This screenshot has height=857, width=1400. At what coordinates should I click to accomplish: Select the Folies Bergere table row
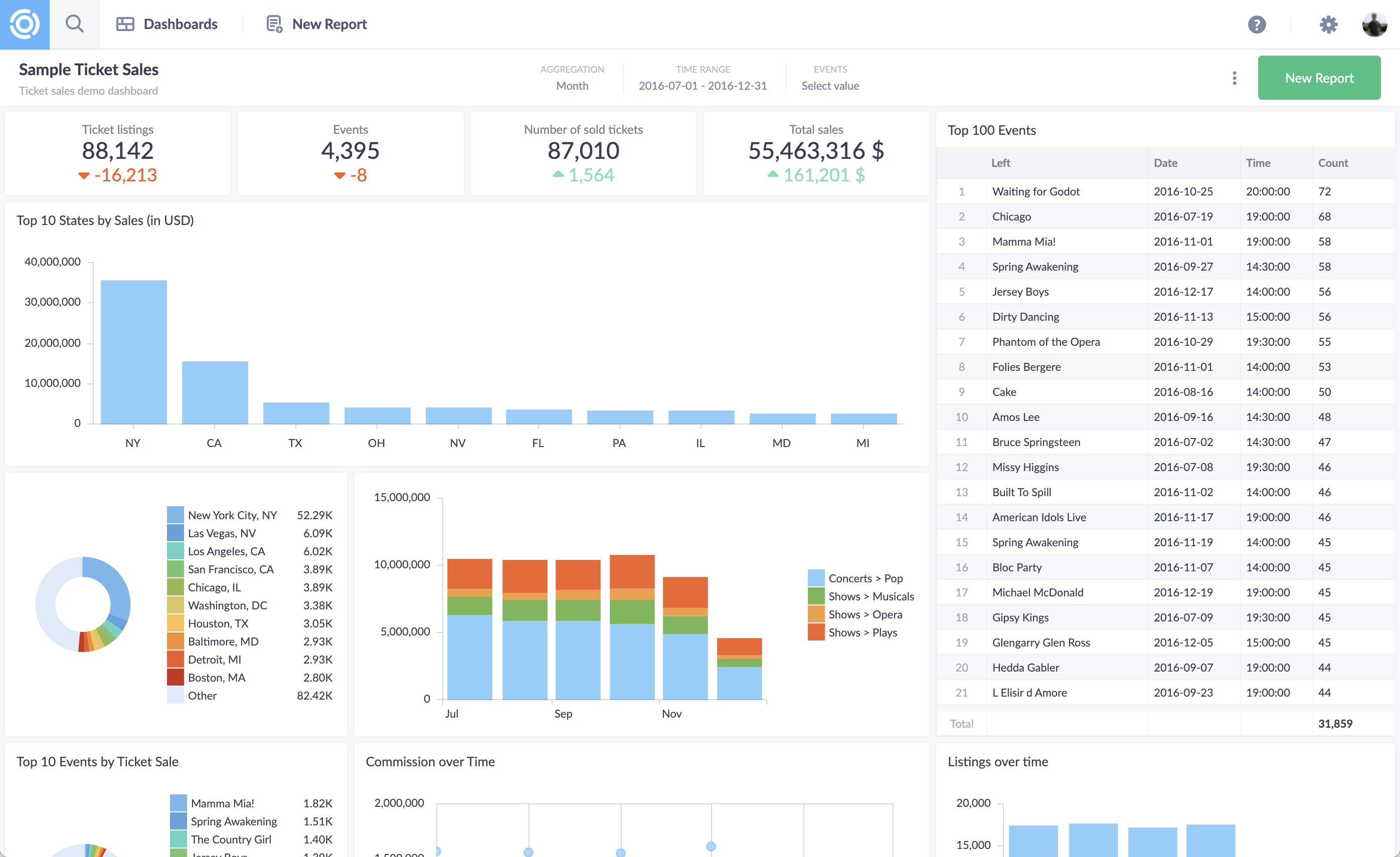[x=1165, y=367]
